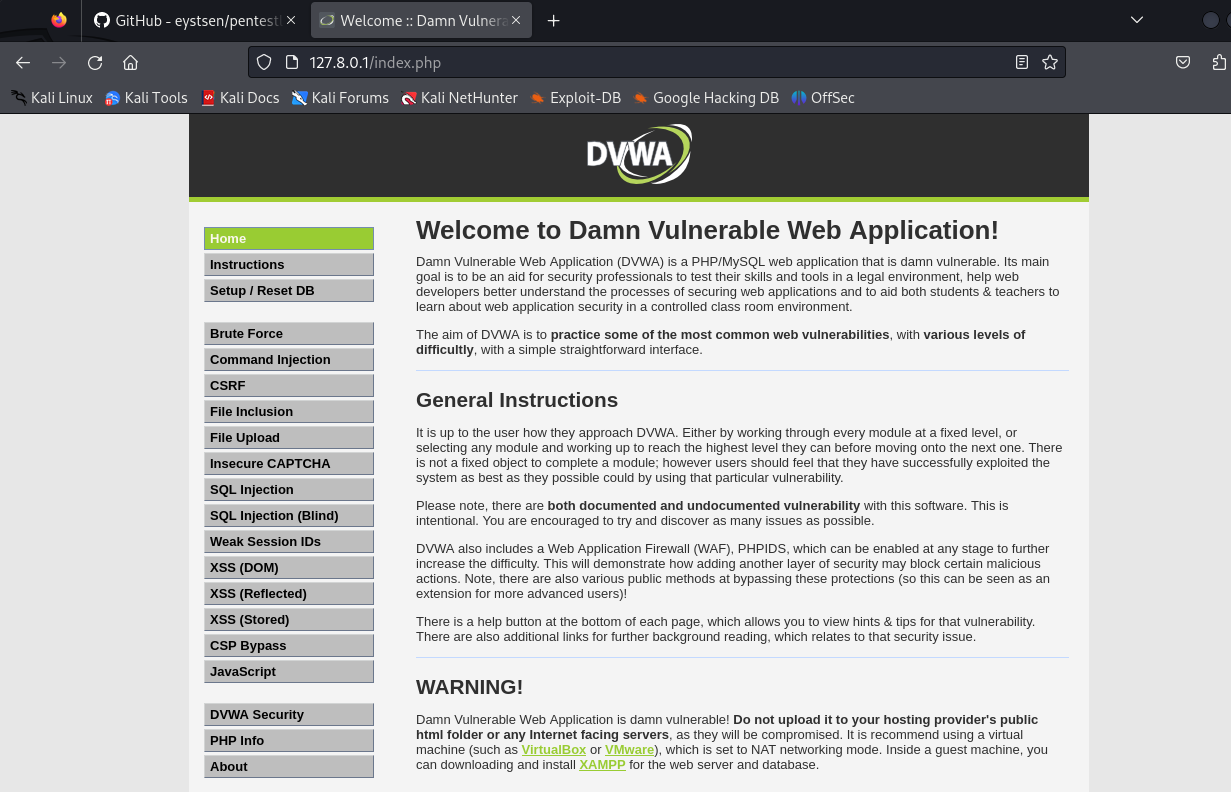This screenshot has width=1231, height=792.
Task: Open the About page
Action: coord(289,767)
